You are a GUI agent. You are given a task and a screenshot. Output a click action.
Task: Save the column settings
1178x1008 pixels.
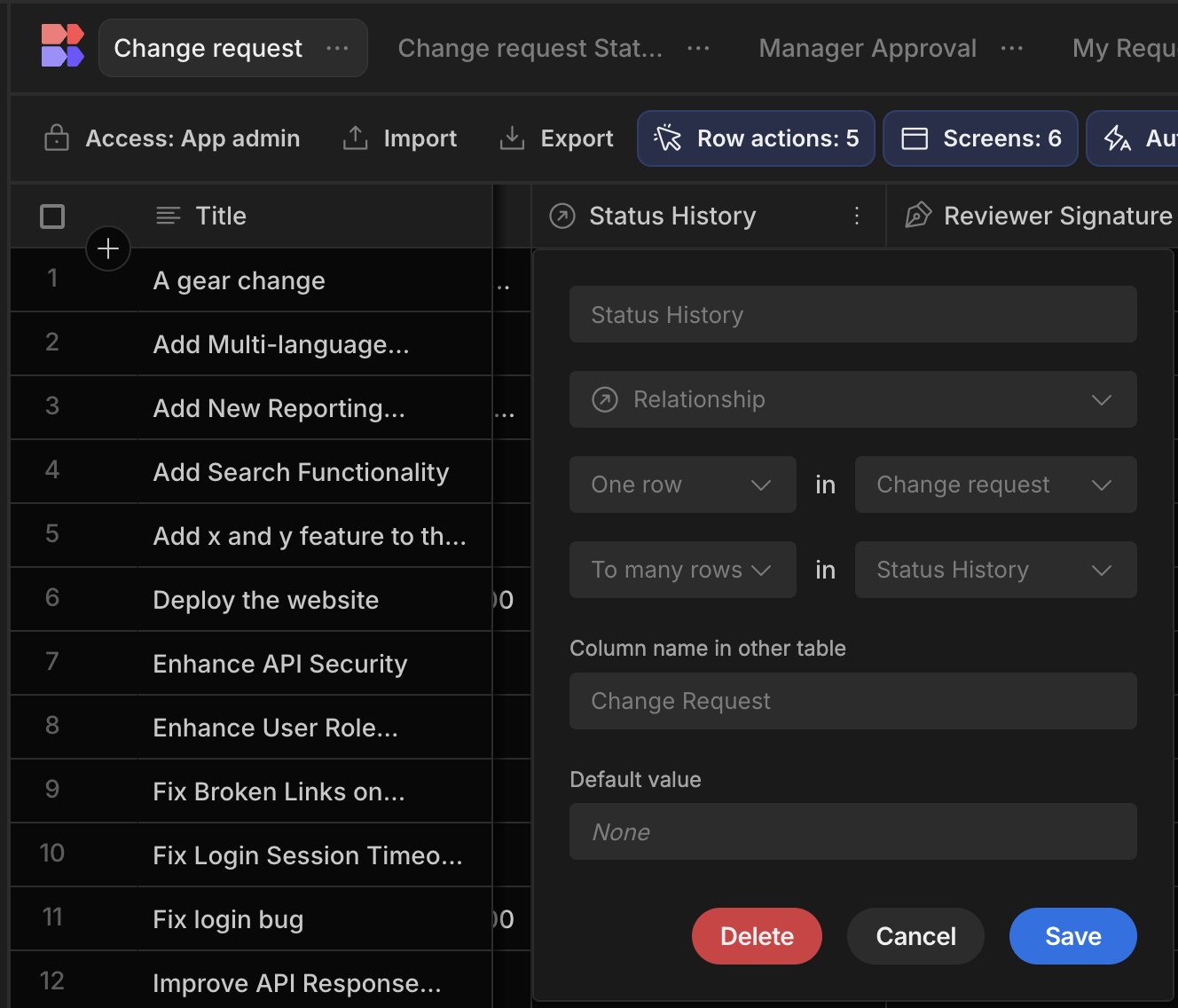point(1073,936)
